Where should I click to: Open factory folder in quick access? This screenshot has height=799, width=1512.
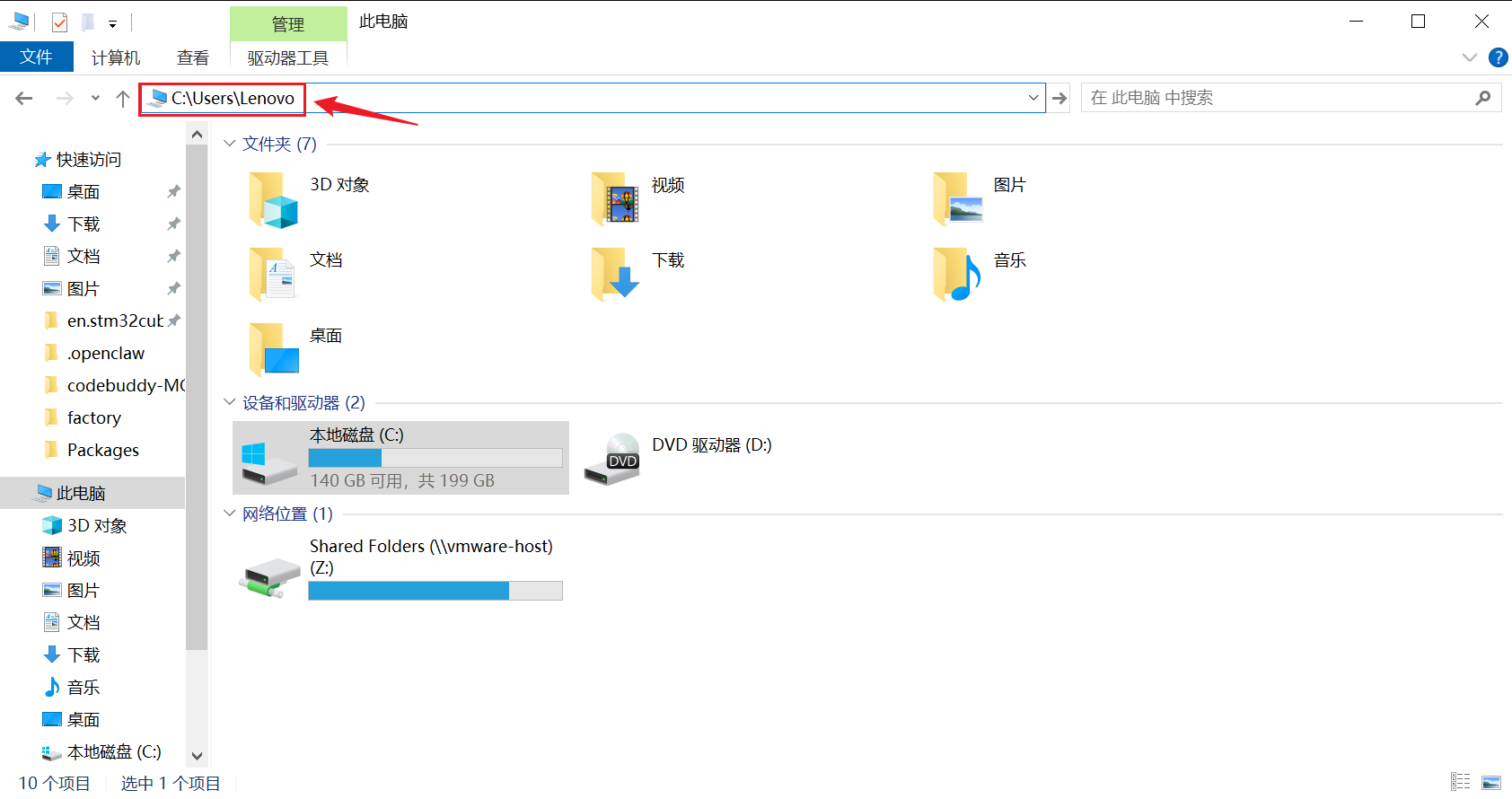coord(92,417)
